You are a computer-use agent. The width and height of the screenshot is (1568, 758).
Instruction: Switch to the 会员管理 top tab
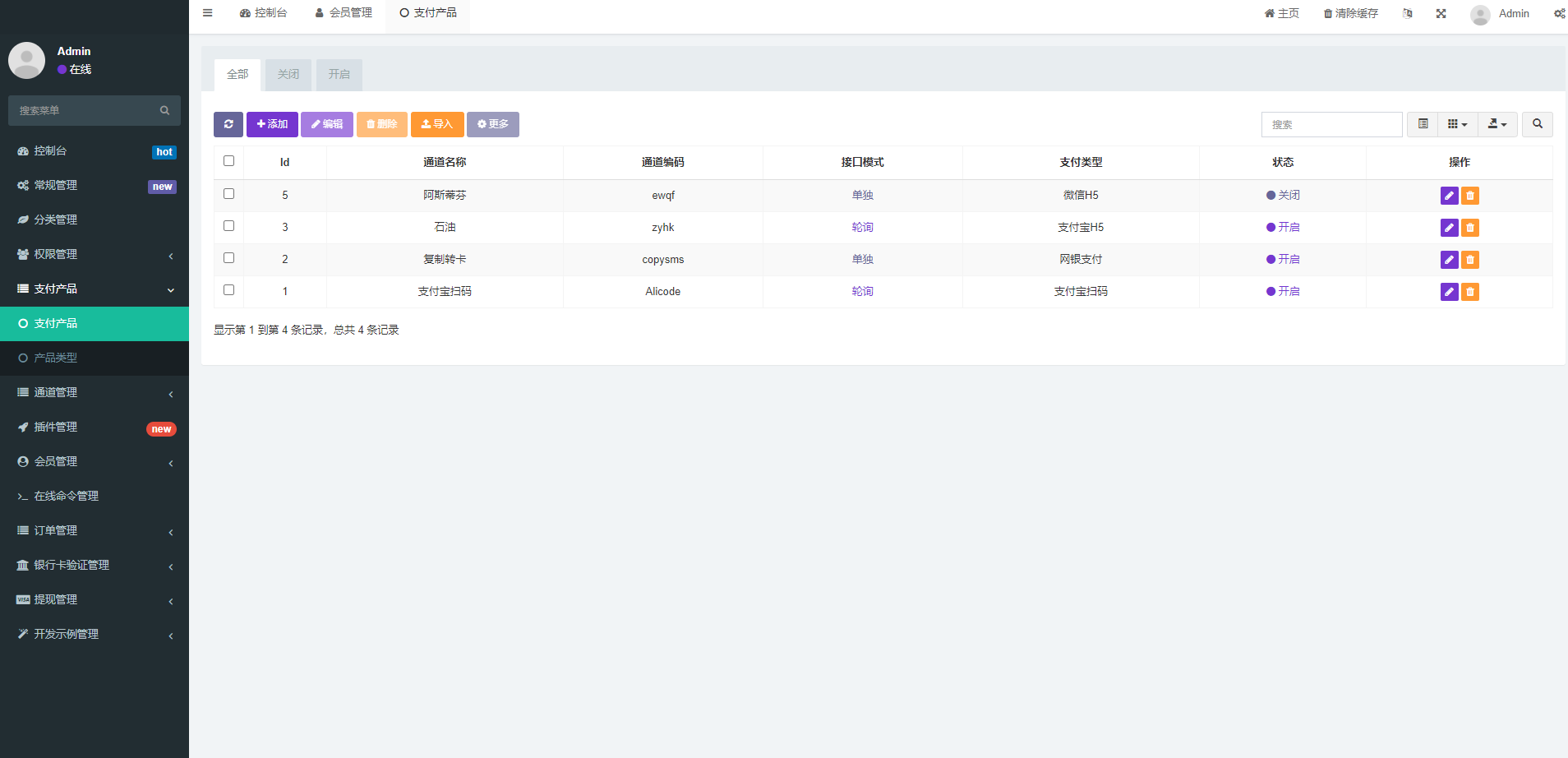[x=344, y=13]
